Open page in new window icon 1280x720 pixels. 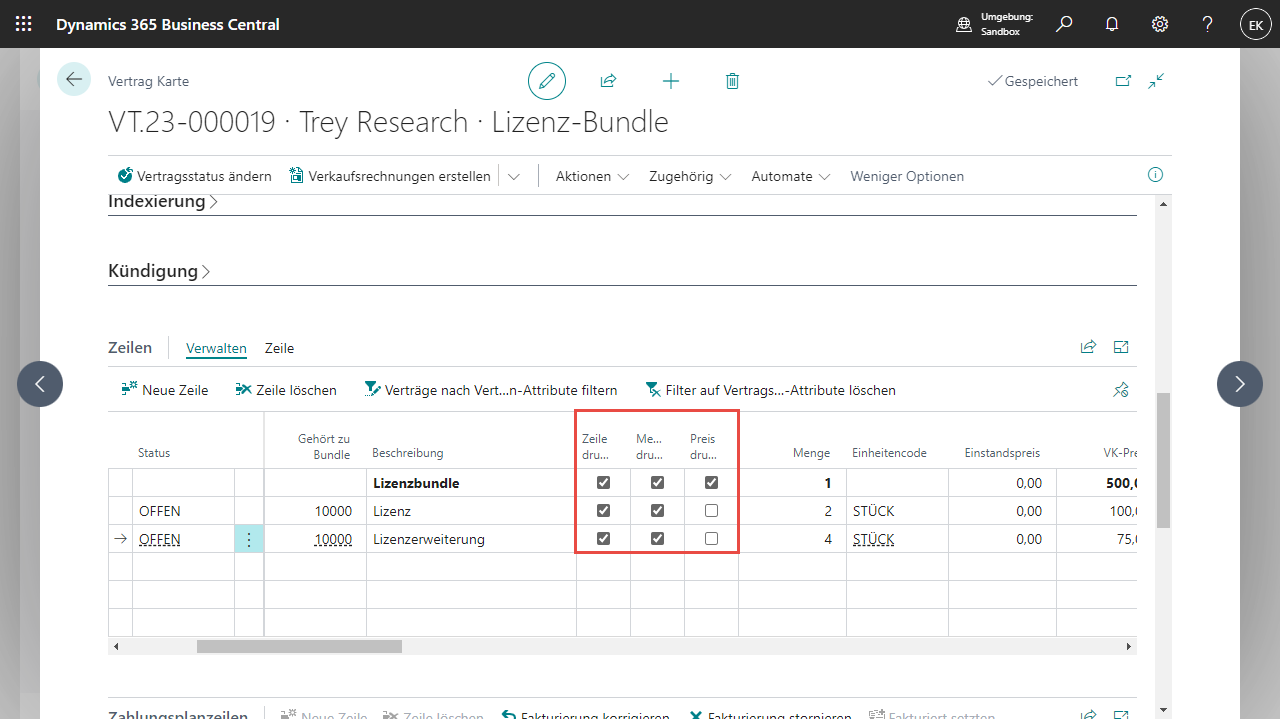(x=1122, y=81)
